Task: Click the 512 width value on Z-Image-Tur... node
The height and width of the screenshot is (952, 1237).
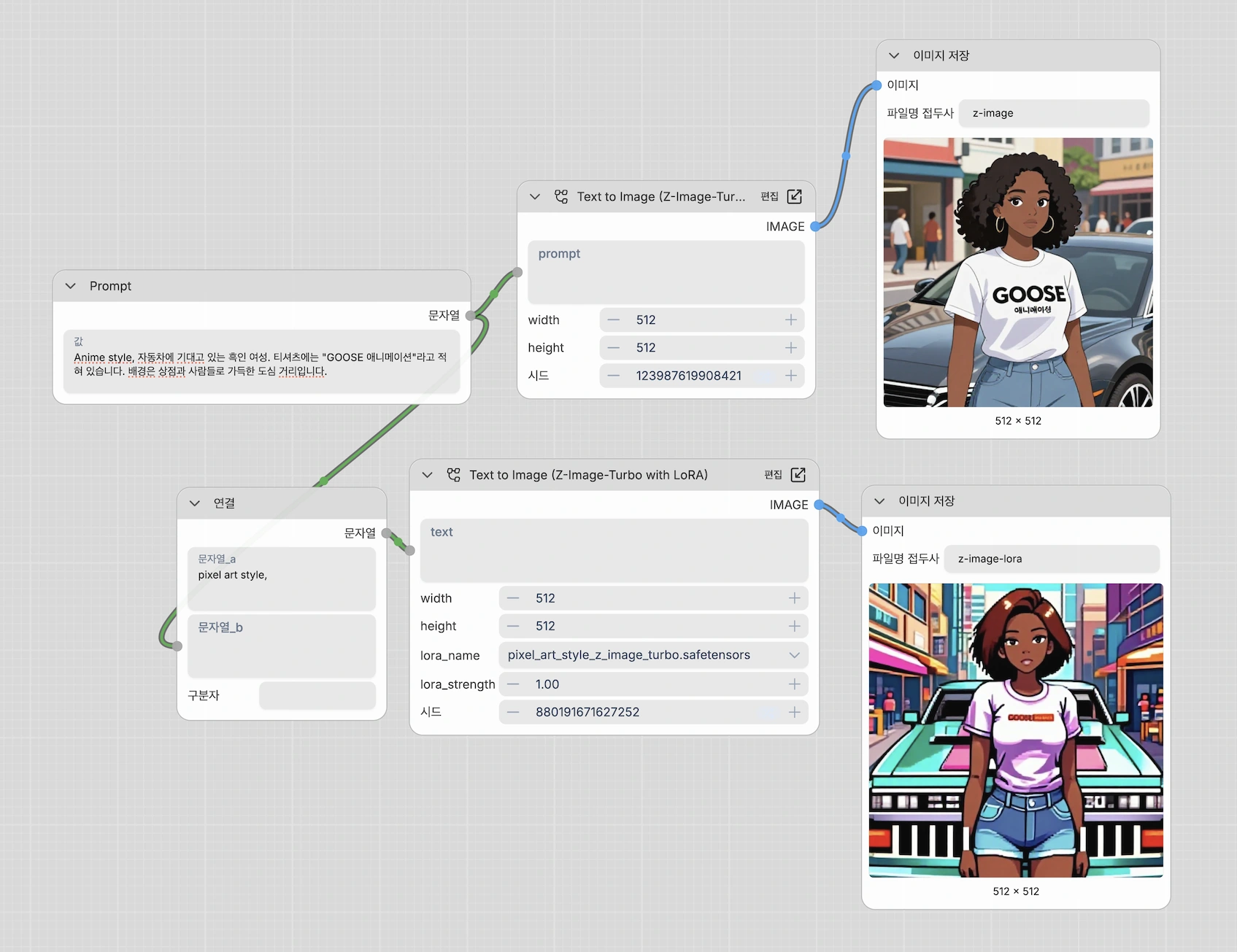Action: coord(646,320)
